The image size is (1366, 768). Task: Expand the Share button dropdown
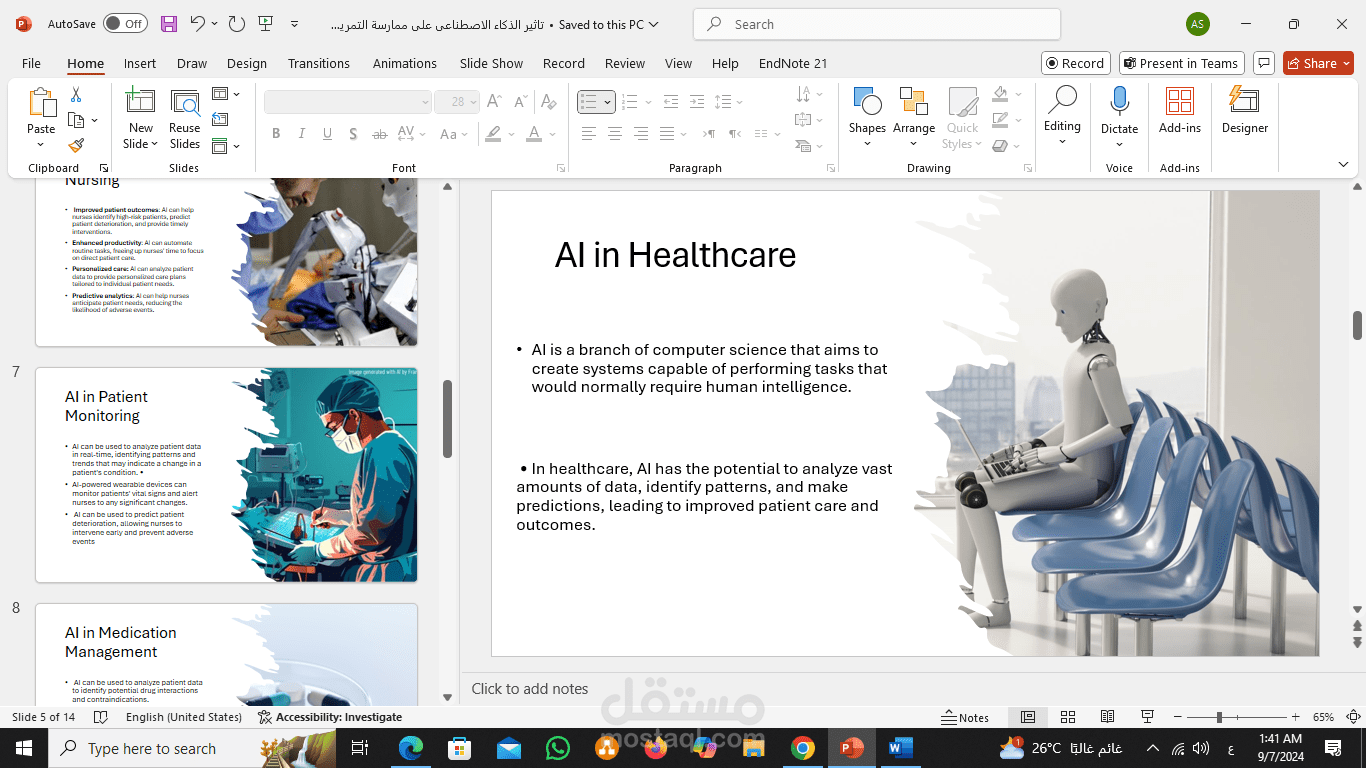1346,63
